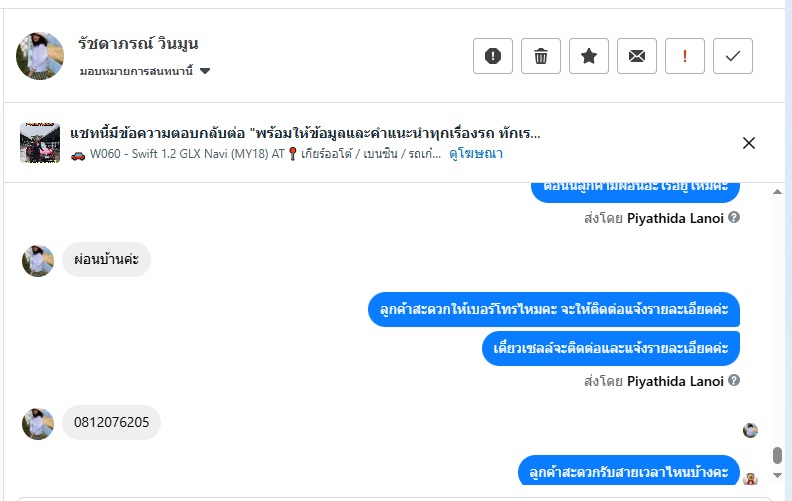The width and height of the screenshot is (792, 501).
Task: Open customer profile picture in header
Action: click(x=40, y=56)
